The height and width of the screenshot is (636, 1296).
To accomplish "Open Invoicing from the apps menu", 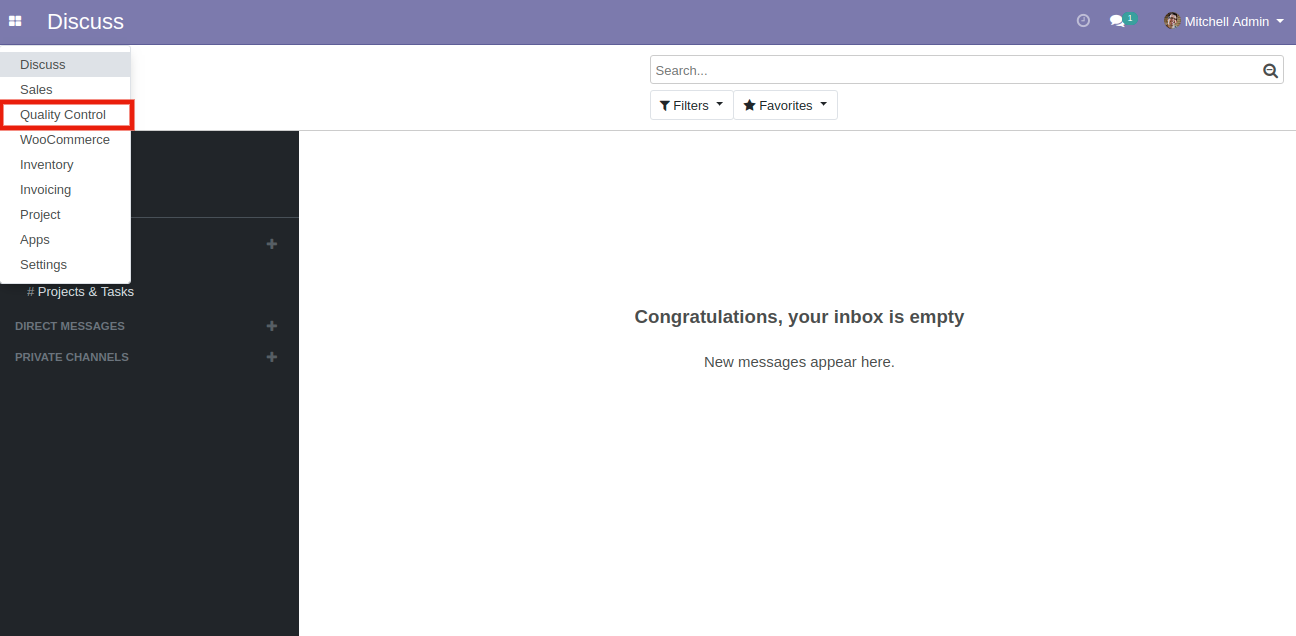I will [x=46, y=190].
